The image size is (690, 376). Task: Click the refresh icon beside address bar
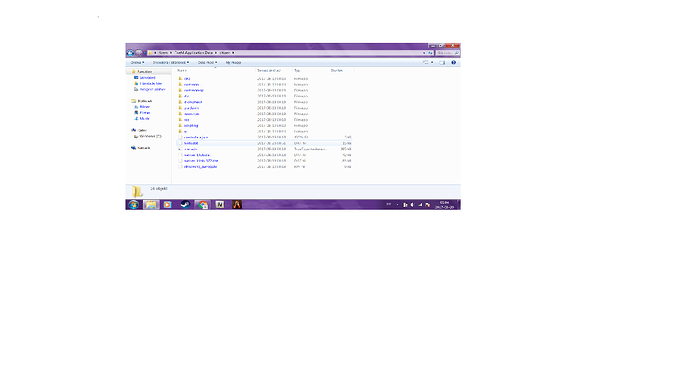coord(430,53)
